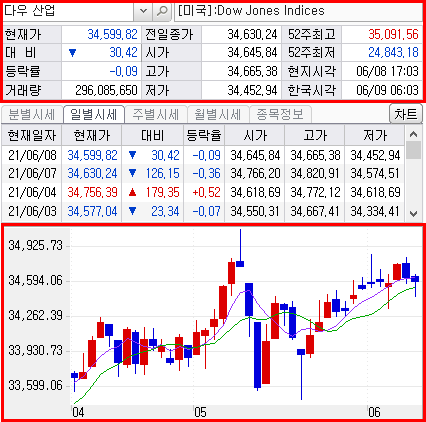This screenshot has height=422, width=426.
Task: Click the 52주최고 value 35,091.56
Action: tap(393, 34)
